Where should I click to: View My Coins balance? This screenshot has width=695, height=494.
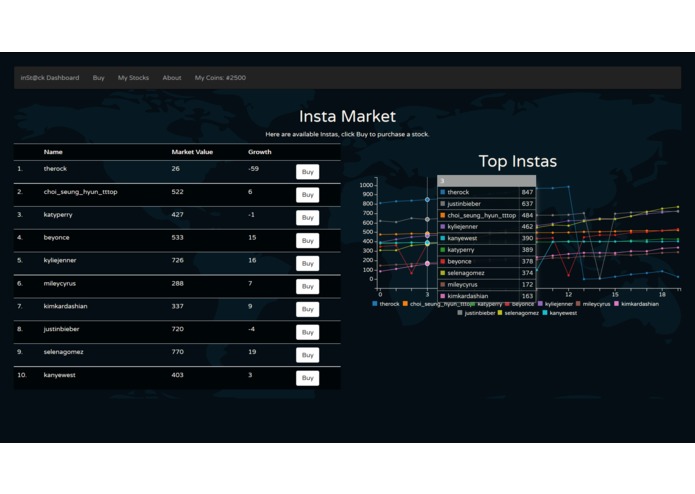coord(220,78)
